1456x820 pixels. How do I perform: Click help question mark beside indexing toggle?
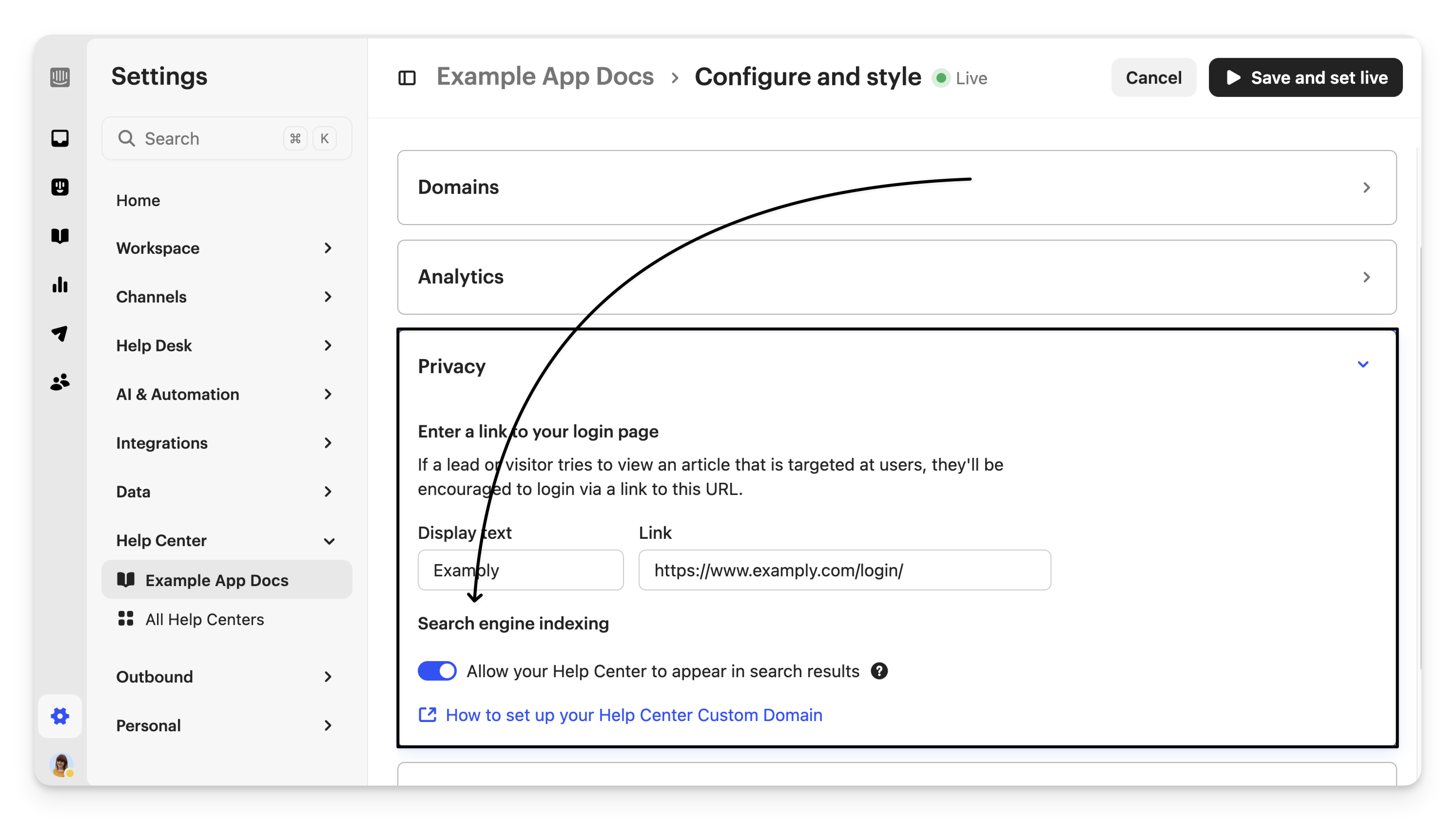point(879,671)
